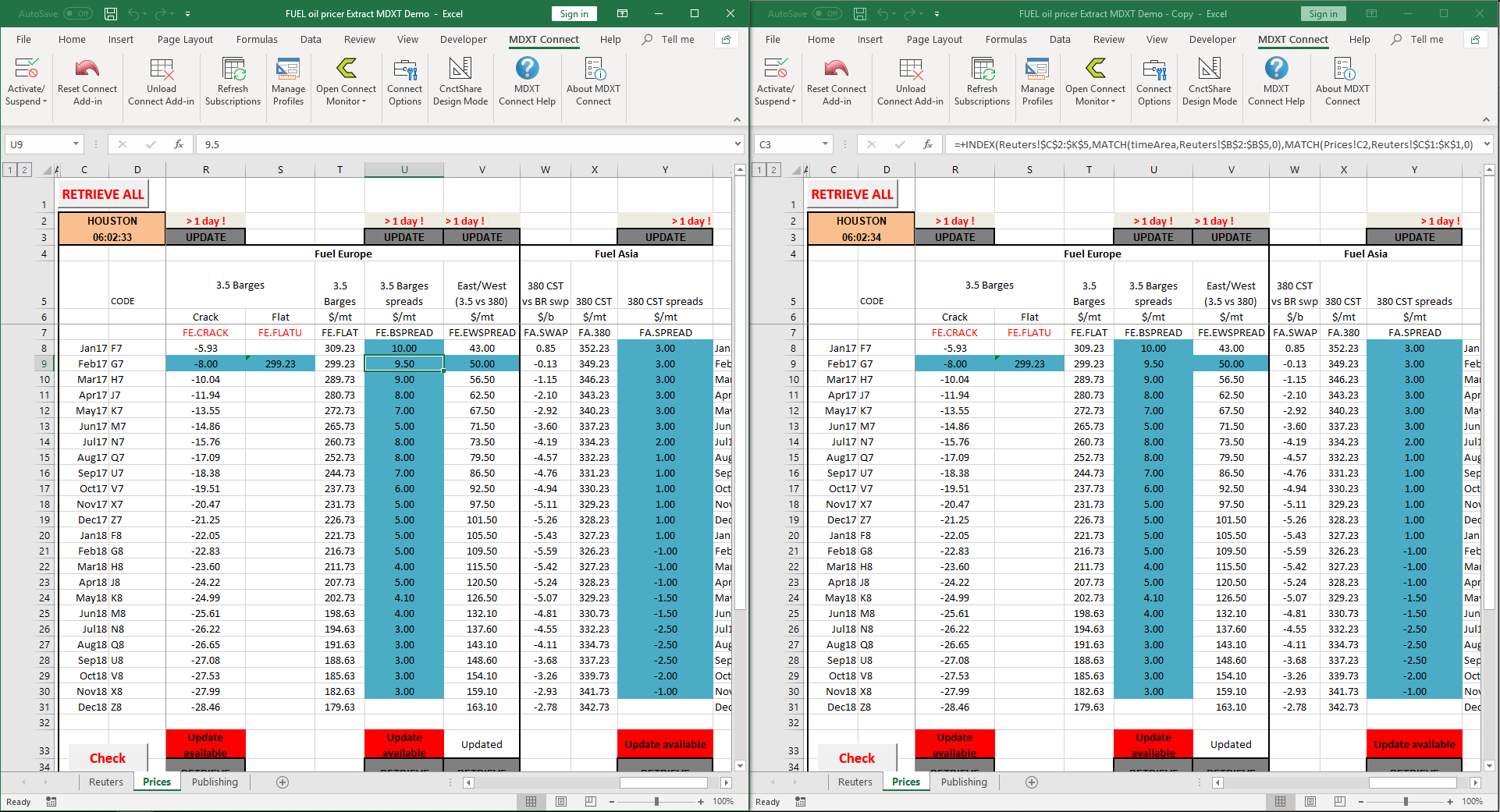1500x812 pixels.
Task: Open Developer tab in left window
Action: pos(463,39)
